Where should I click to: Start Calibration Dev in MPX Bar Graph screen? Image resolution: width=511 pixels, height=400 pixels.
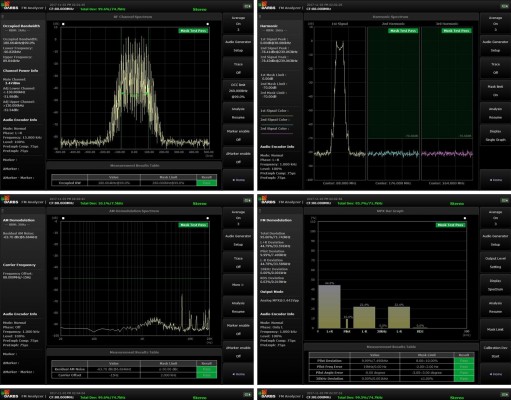click(495, 352)
